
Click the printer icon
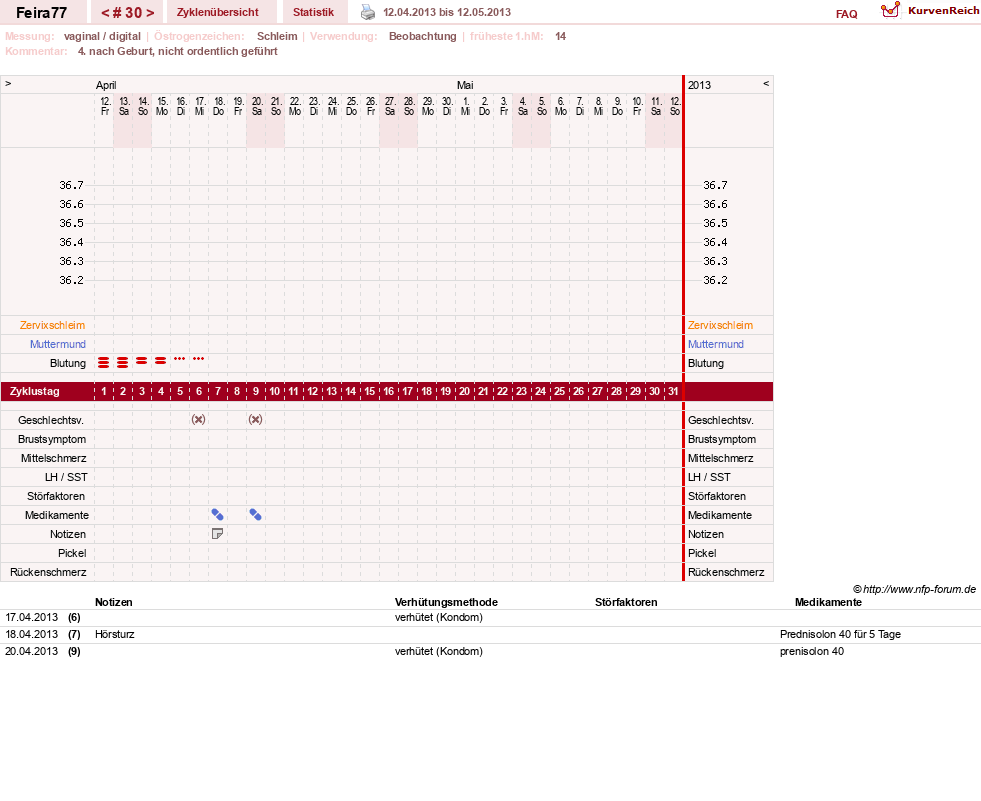(x=368, y=12)
